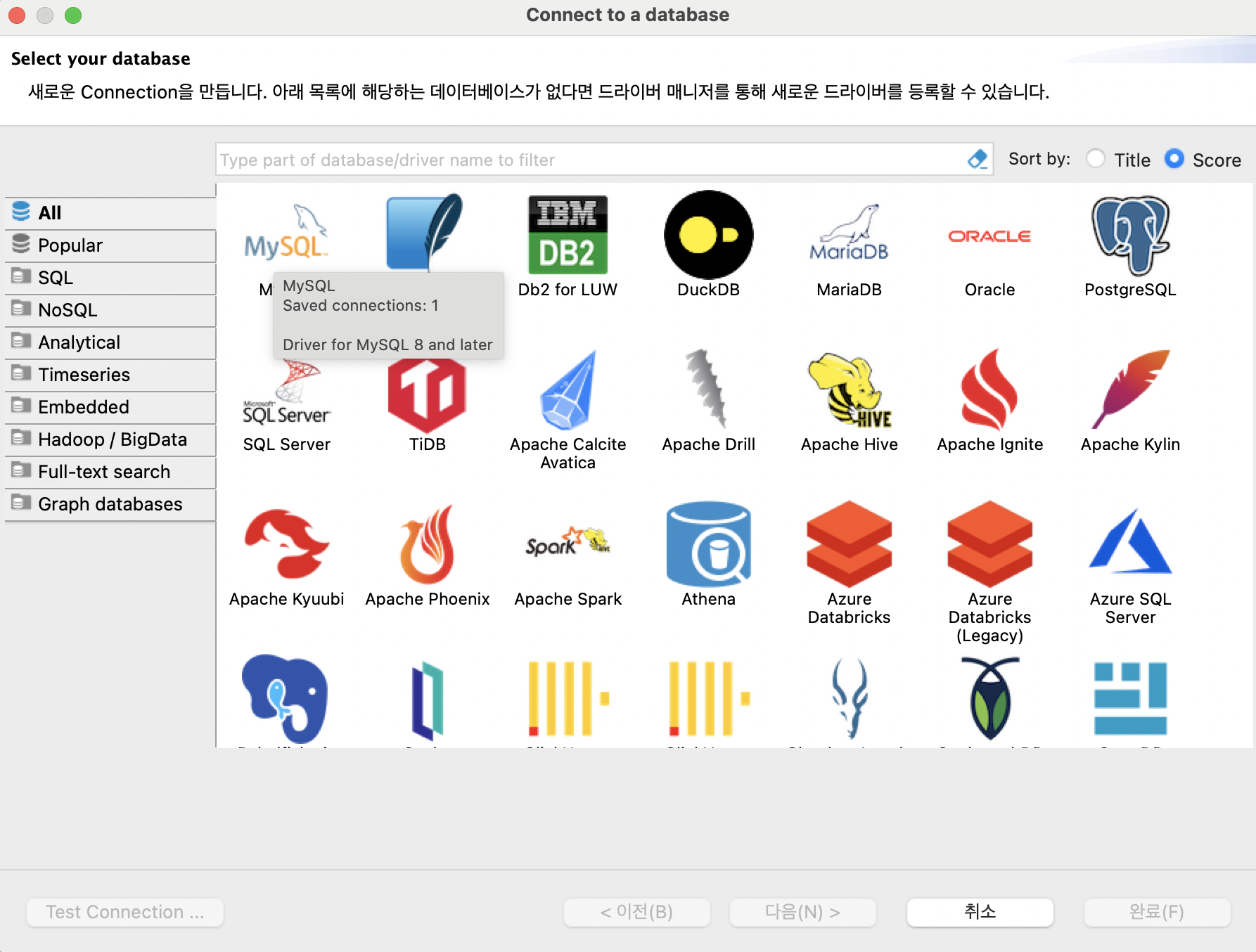Open the SQL category
The width and height of the screenshot is (1256, 952).
coord(110,278)
